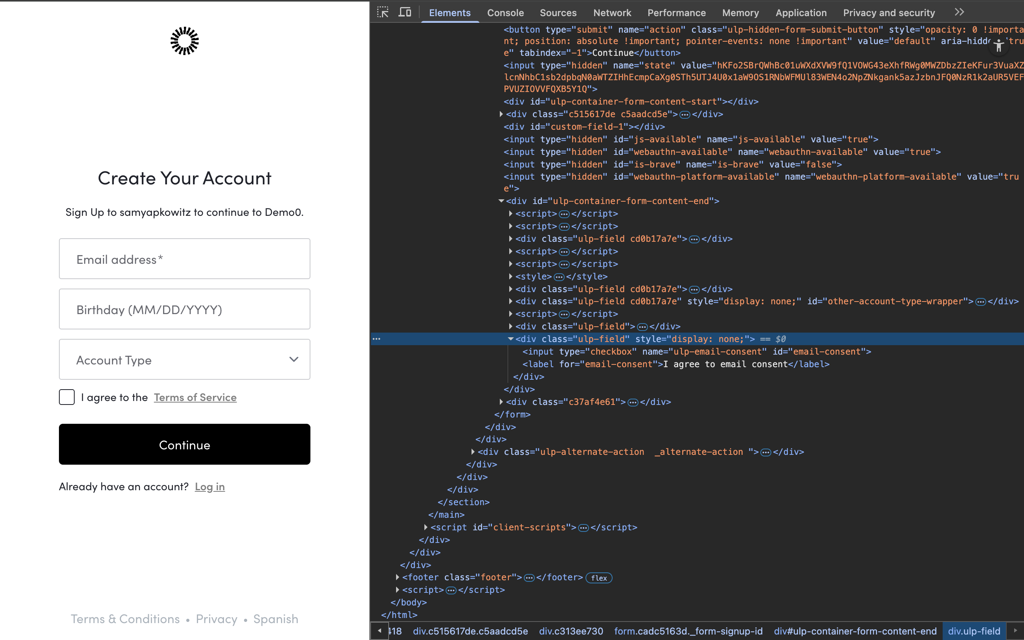Expand the ulp-alternate-action div in the tree
This screenshot has height=640, width=1024.
click(475, 451)
